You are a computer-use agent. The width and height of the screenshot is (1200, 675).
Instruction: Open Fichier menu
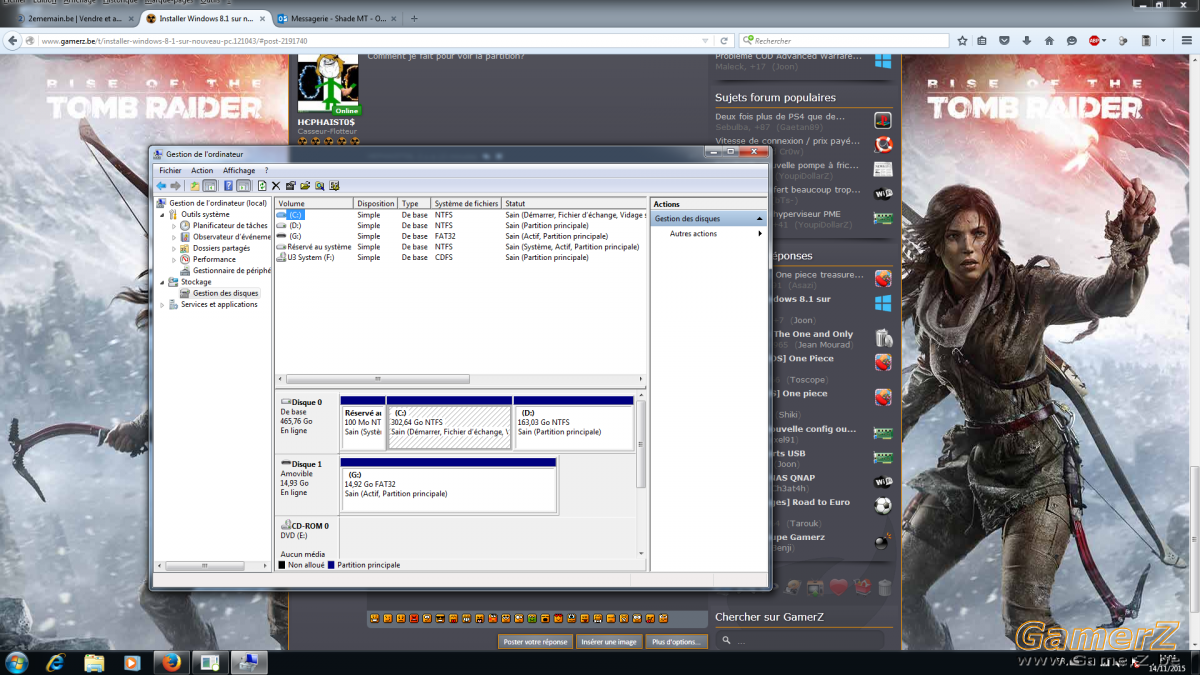(170, 171)
